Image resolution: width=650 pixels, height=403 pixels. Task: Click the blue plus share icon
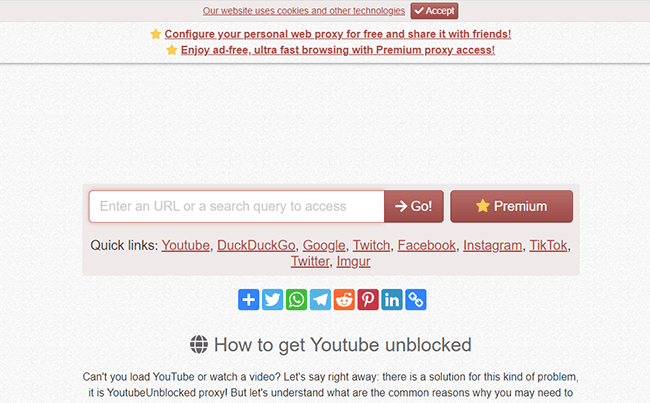[248, 299]
